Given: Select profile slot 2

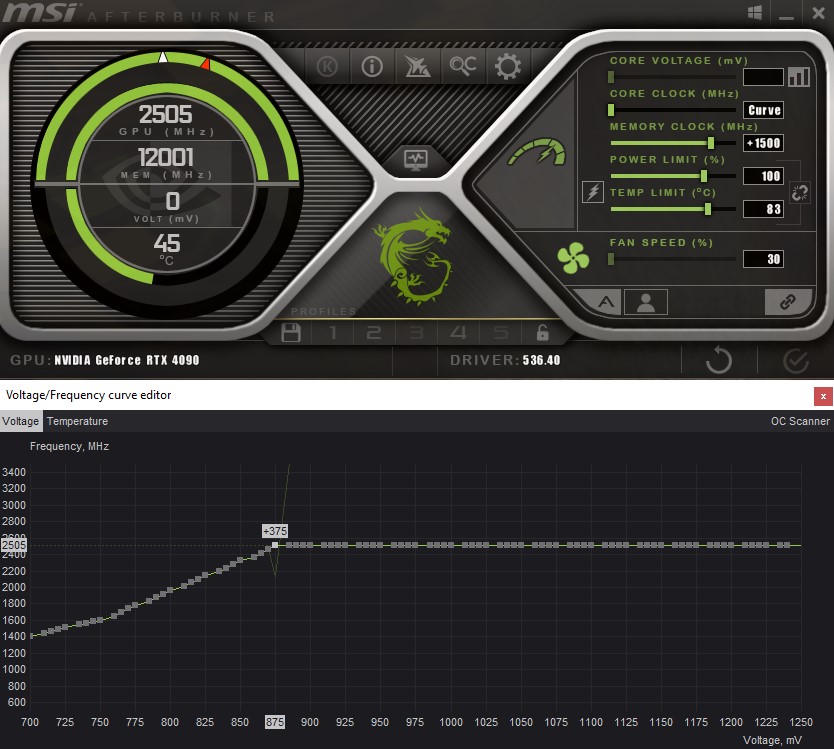Looking at the screenshot, I should pyautogui.click(x=374, y=333).
